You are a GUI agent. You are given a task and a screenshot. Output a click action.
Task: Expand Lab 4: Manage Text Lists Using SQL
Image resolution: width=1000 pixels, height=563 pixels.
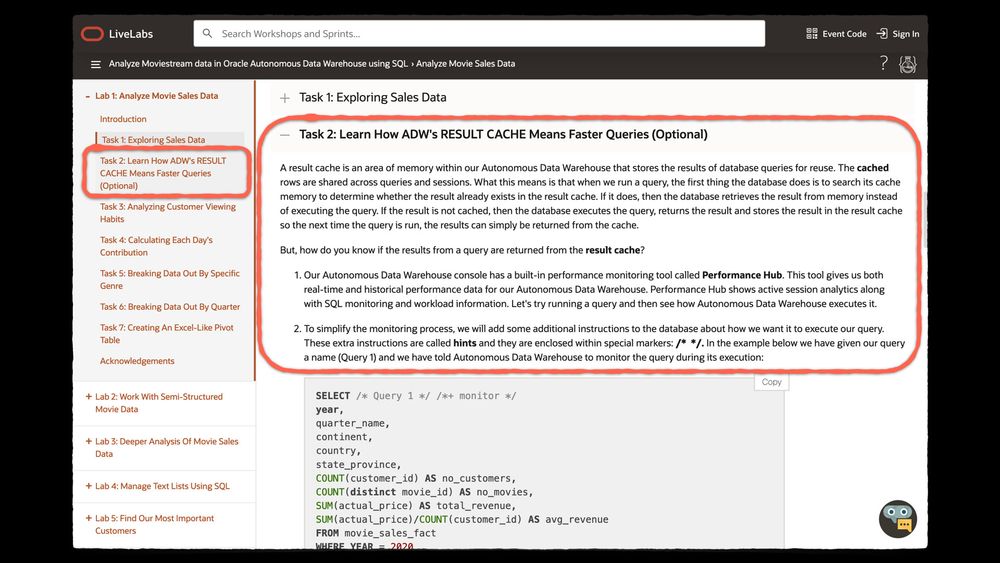pos(89,486)
